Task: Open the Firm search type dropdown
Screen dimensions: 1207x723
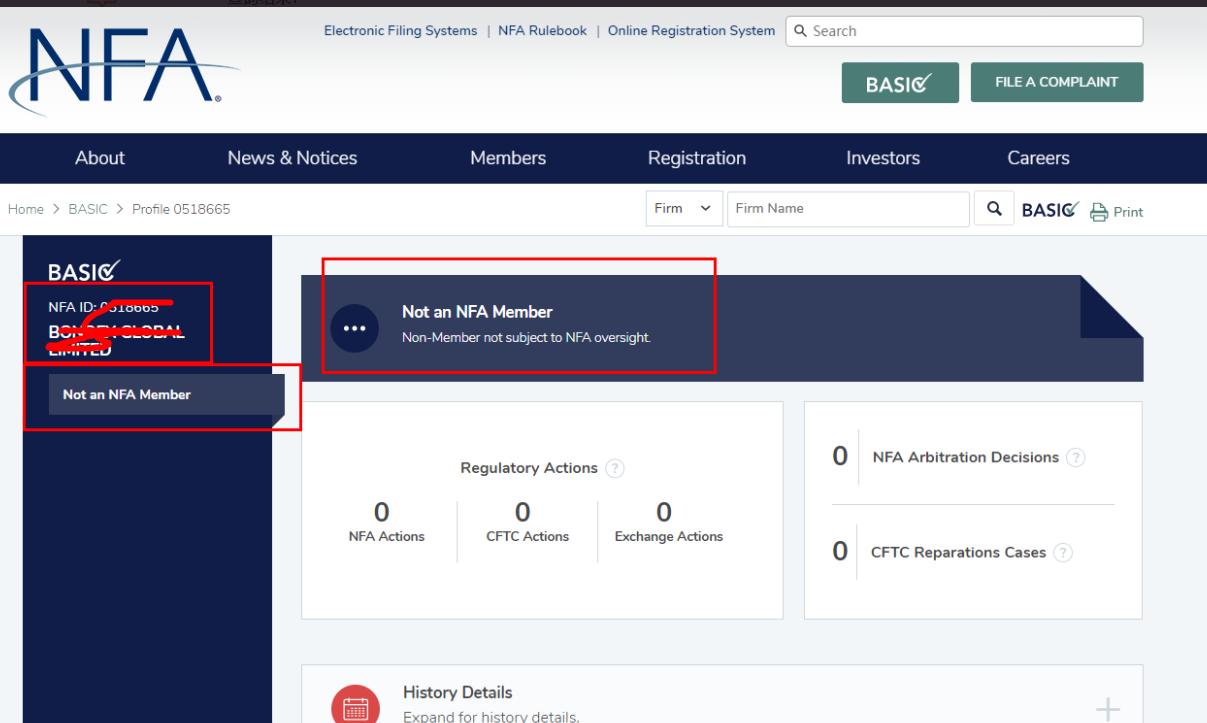Action: pyautogui.click(x=684, y=210)
